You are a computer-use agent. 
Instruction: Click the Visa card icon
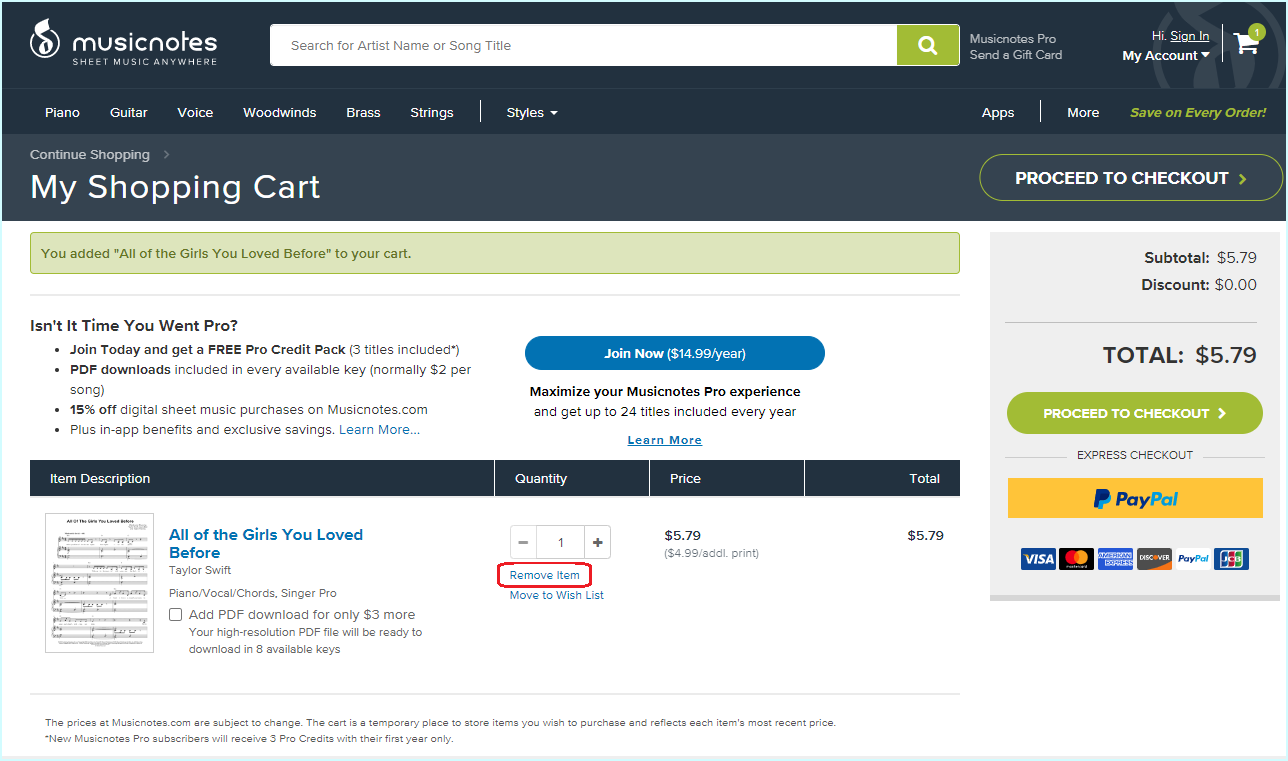[x=1038, y=558]
